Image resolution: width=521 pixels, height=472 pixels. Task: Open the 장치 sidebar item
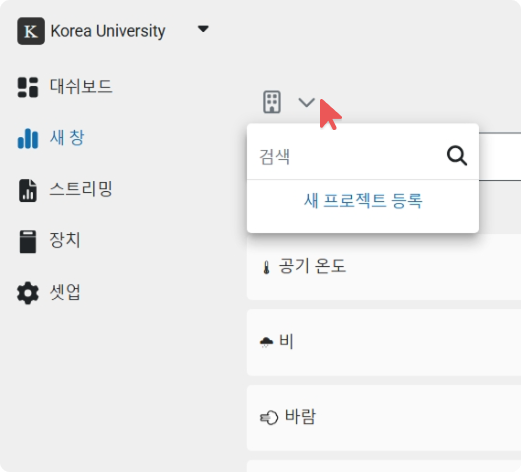(x=65, y=240)
